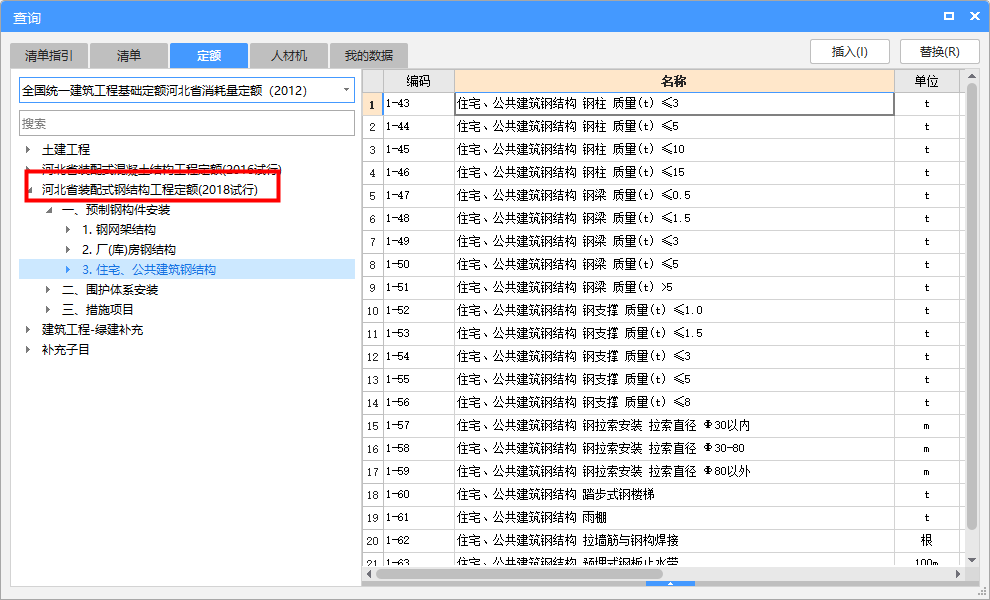Click unit cell 根 in row 20
Screen dimensions: 990x600
(927, 540)
